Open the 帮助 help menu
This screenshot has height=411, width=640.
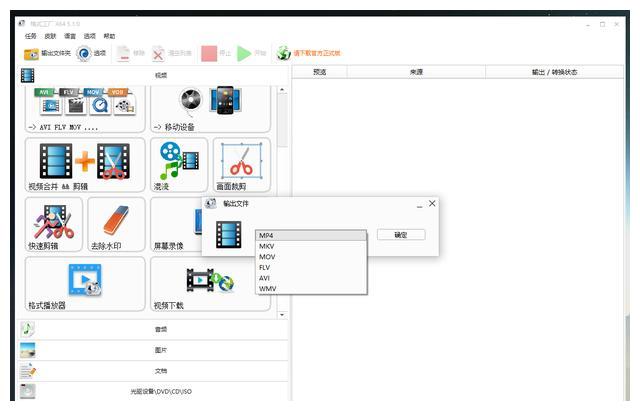tap(109, 36)
